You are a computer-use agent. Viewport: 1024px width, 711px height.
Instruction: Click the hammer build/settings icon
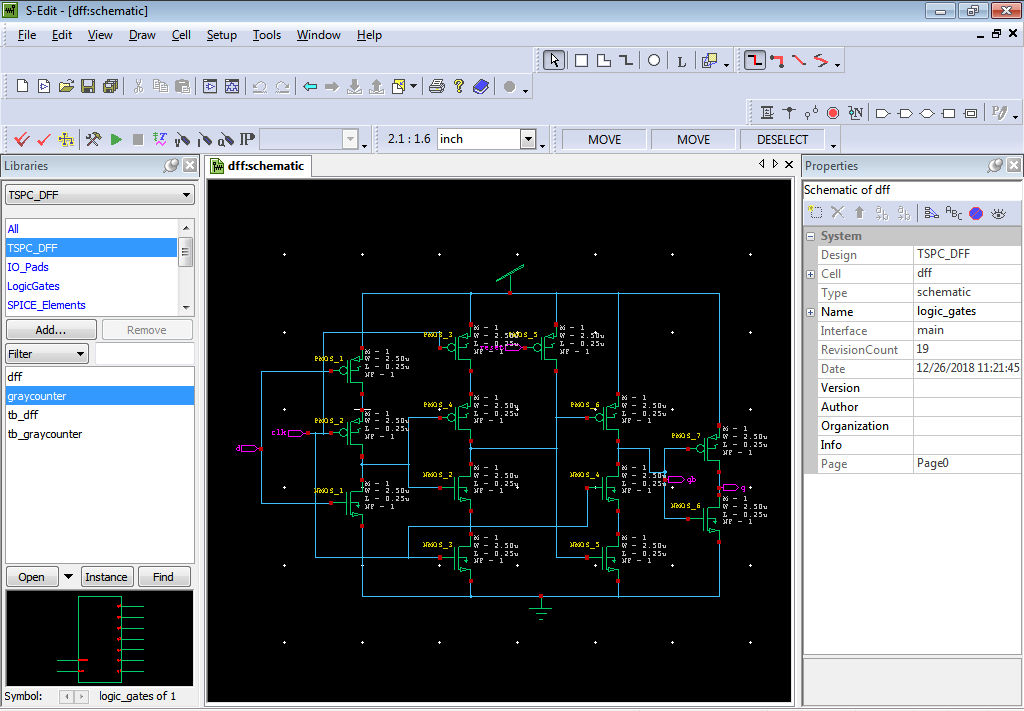pyautogui.click(x=93, y=139)
